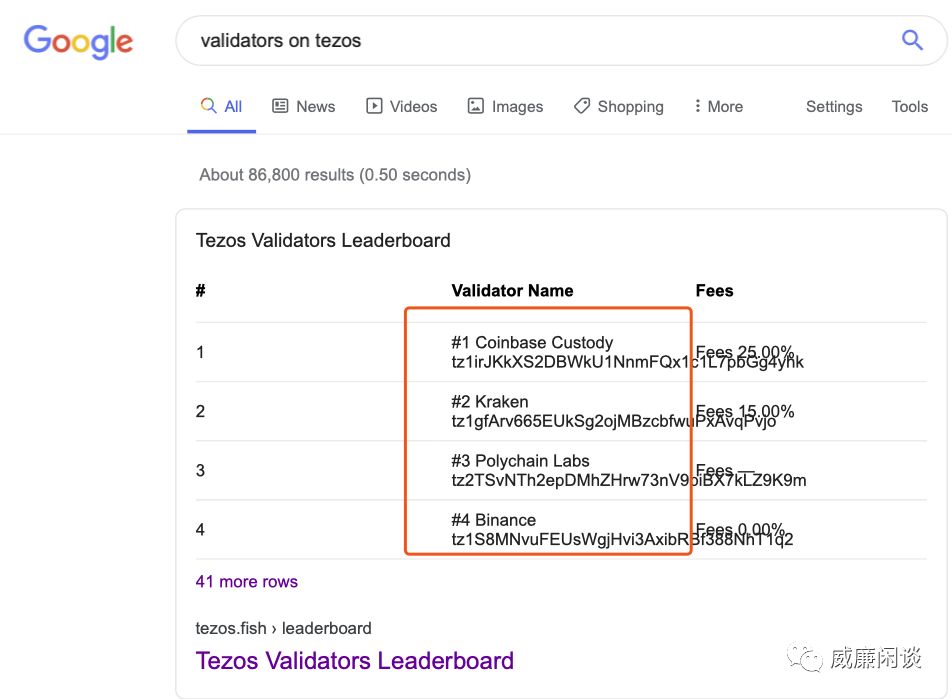
Task: Click the Google logo
Action: coord(78,41)
